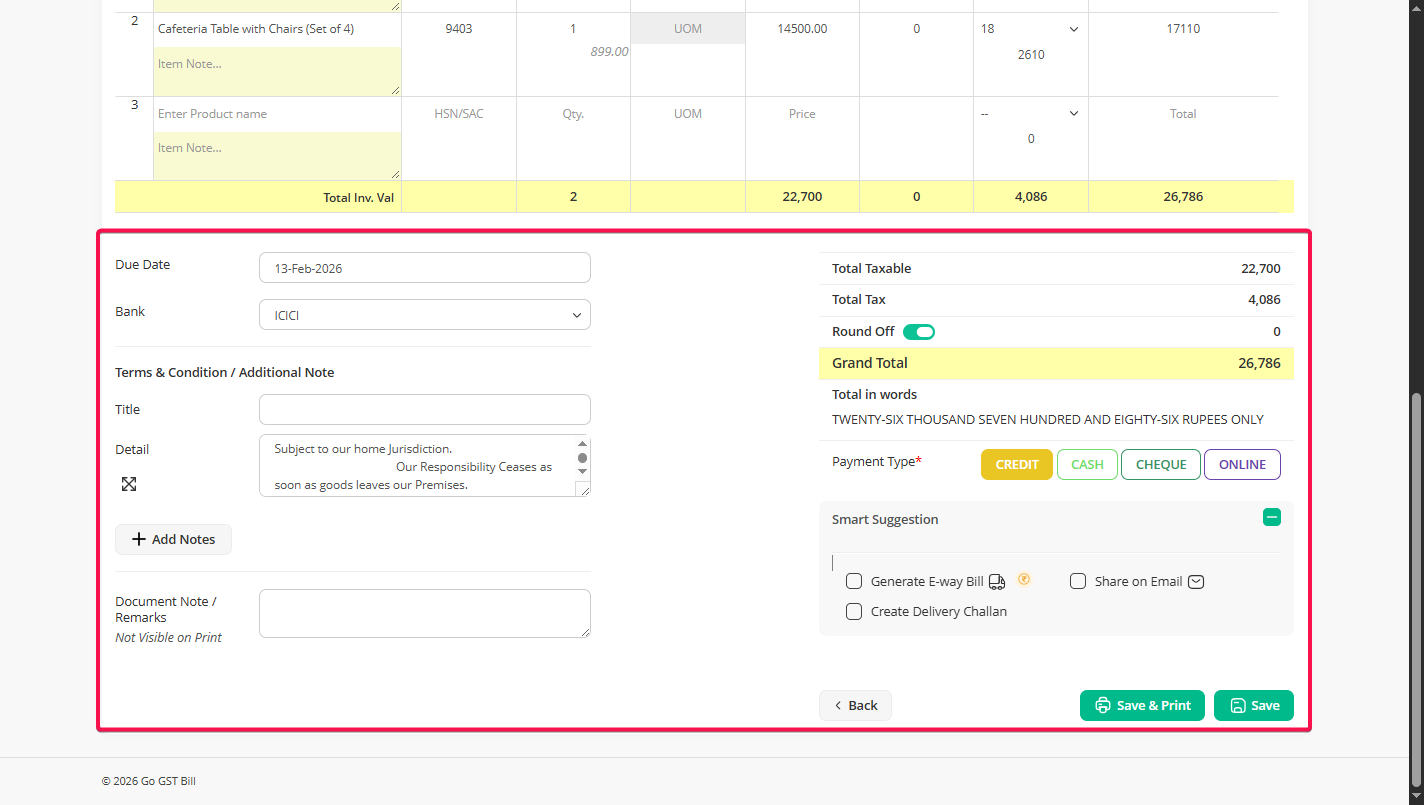Screen dimensions: 1424x805
Task: Select the CHEQUE payment option
Action: 1160,465
